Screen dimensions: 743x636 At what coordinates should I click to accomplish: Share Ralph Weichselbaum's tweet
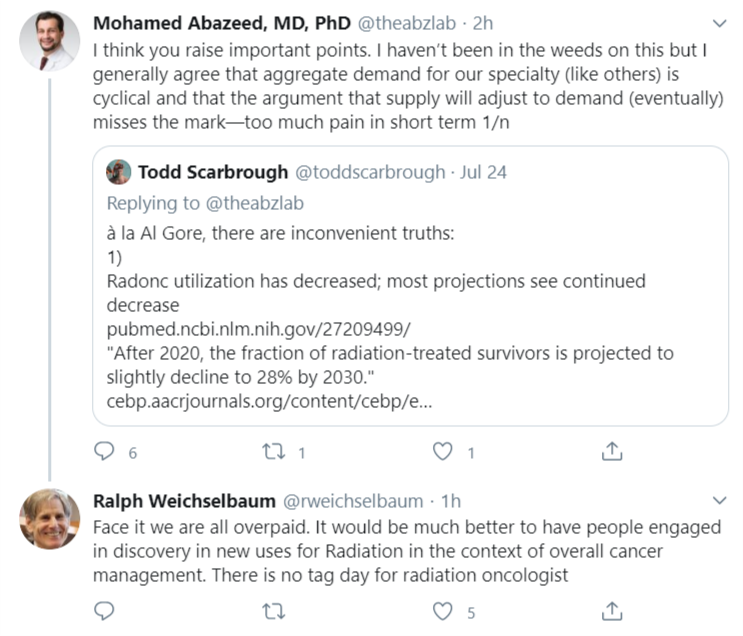tap(612, 610)
